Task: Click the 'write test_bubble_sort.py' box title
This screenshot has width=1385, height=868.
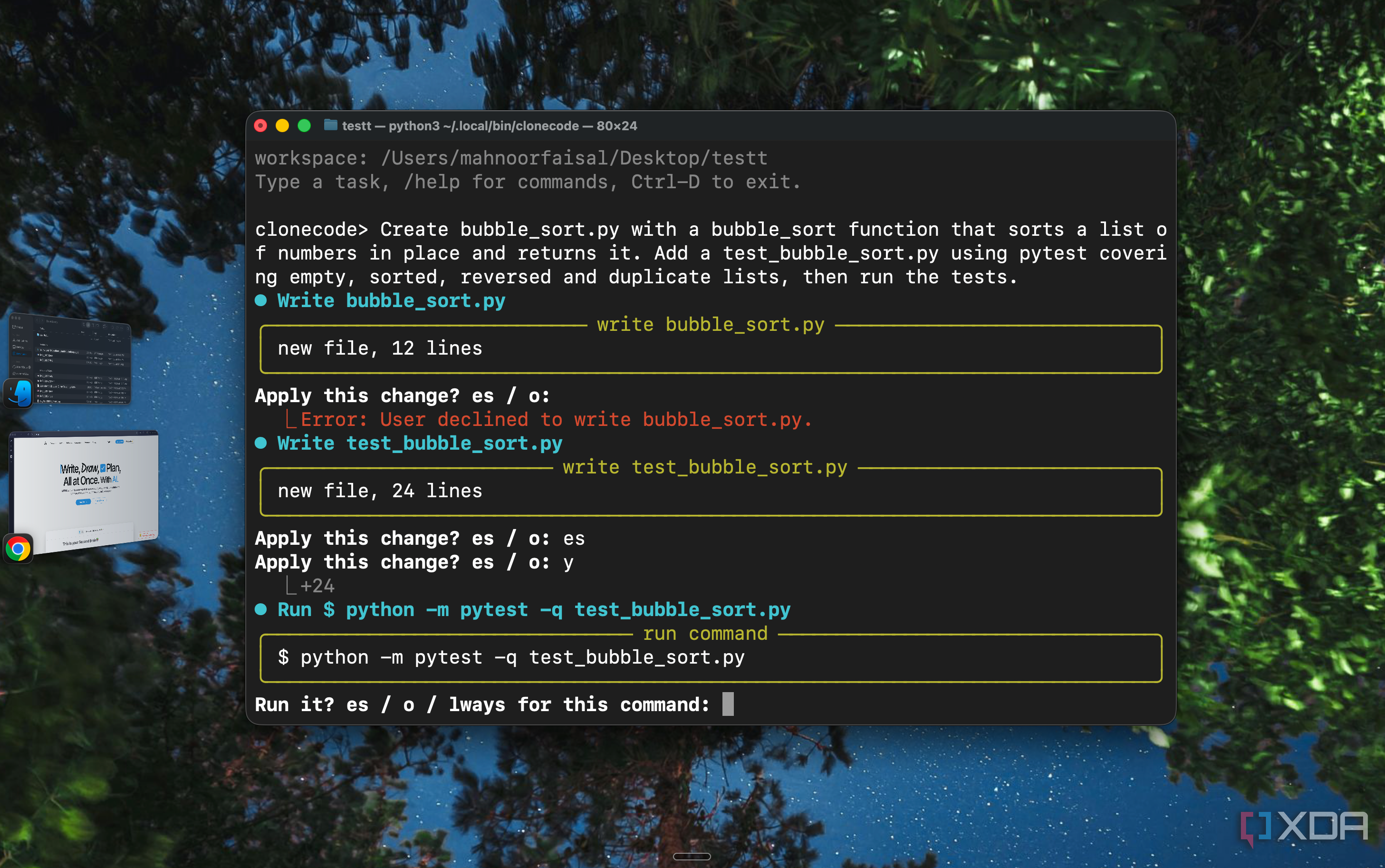Action: point(705,467)
